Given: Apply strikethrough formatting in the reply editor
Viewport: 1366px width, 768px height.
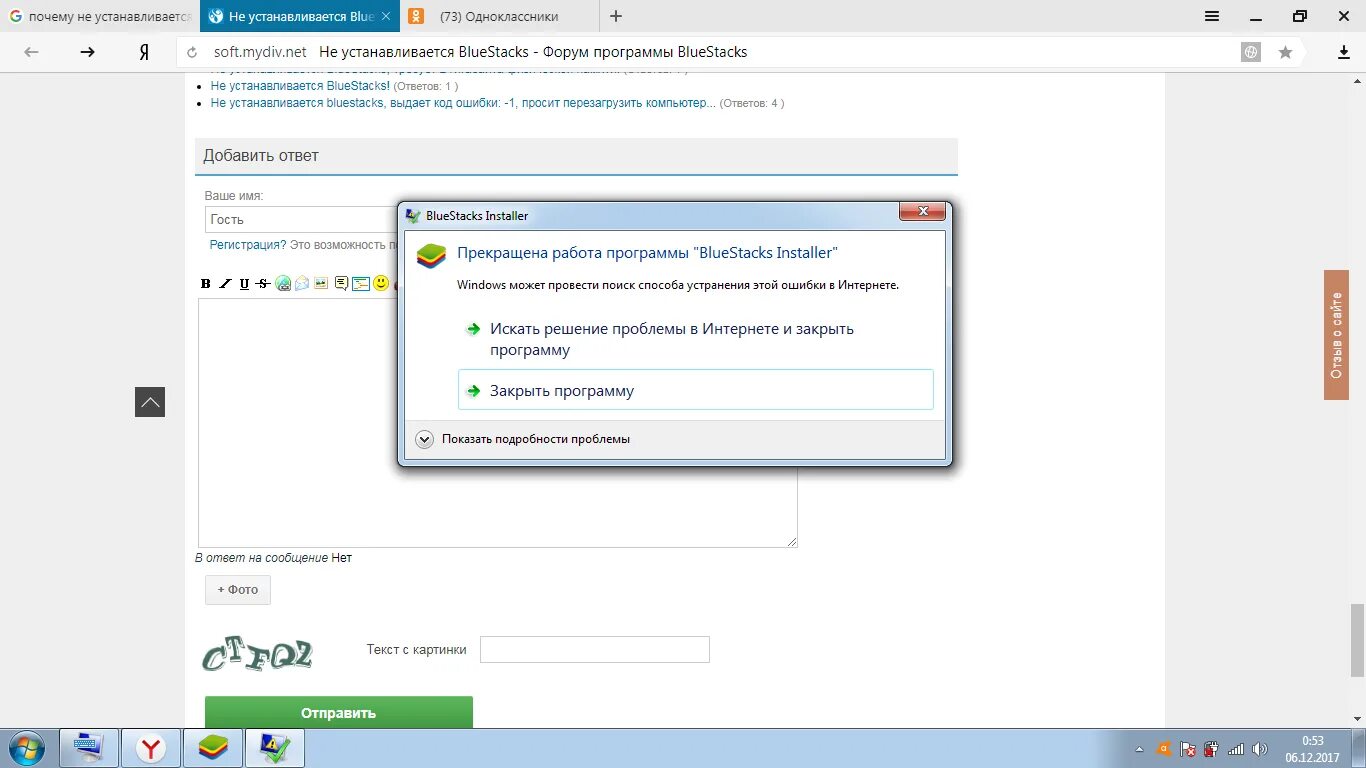Looking at the screenshot, I should [263, 284].
